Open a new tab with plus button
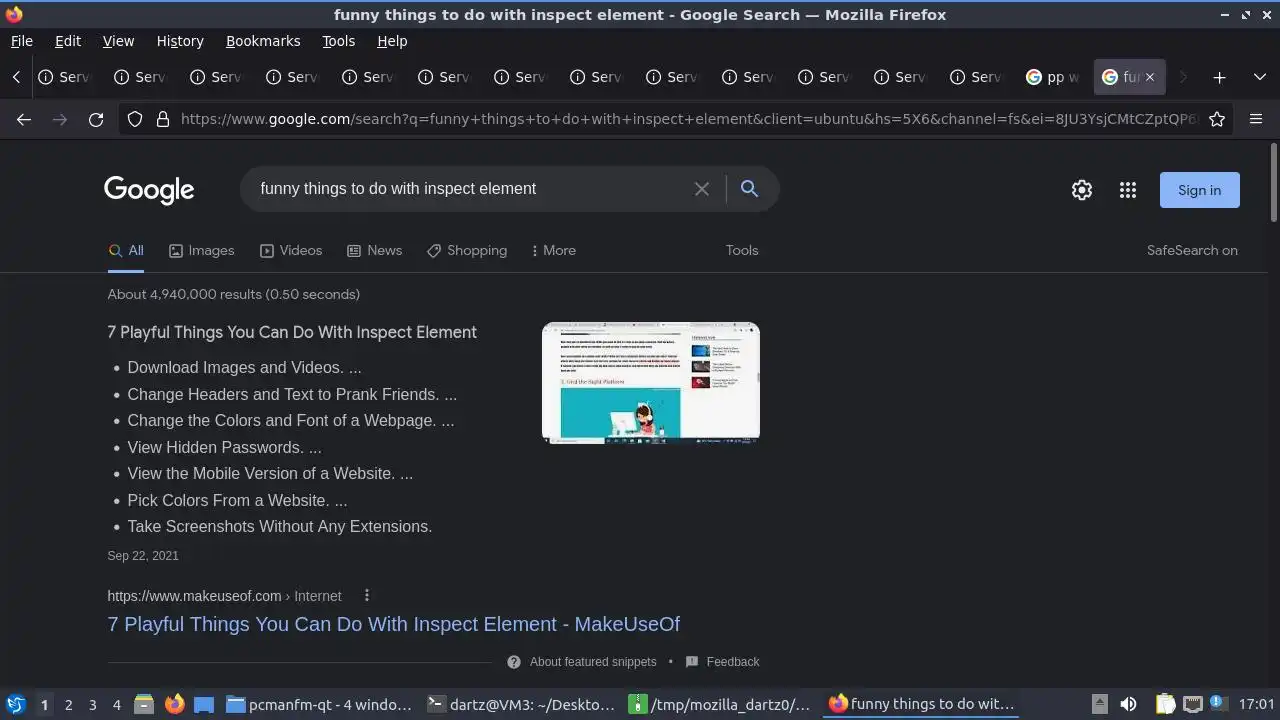The width and height of the screenshot is (1280, 720). pyautogui.click(x=1219, y=77)
